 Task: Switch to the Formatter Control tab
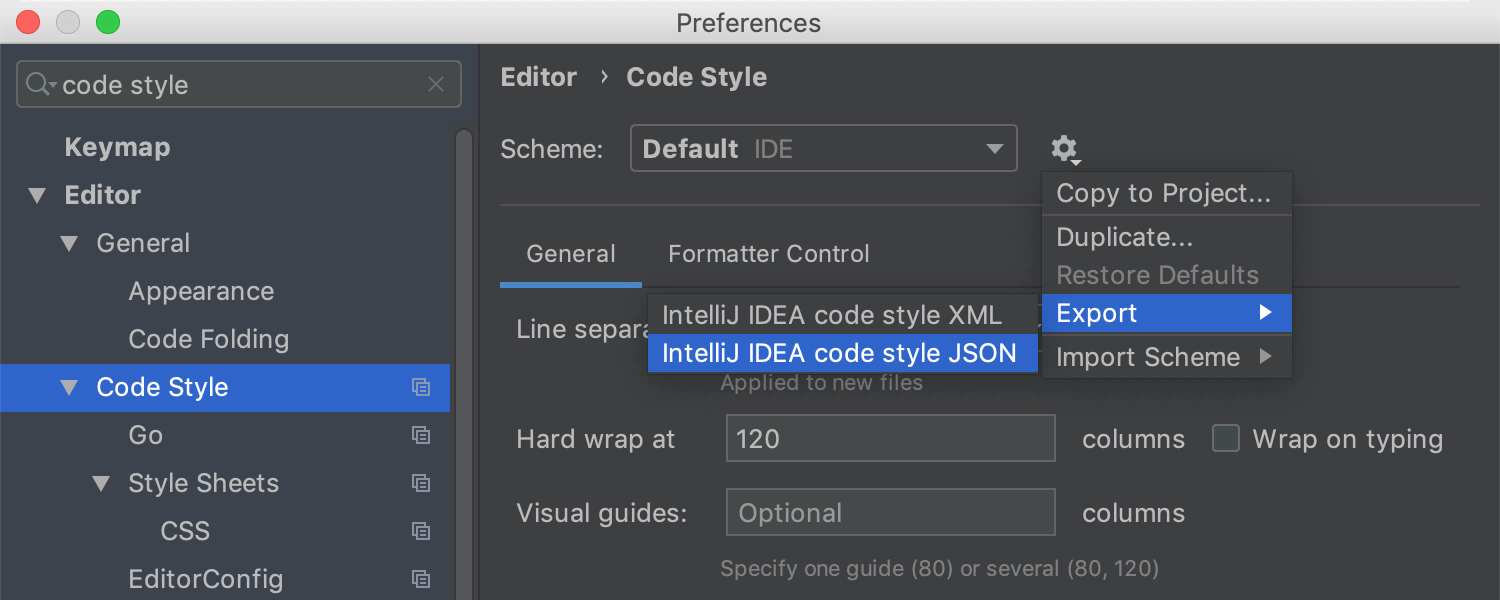coord(768,254)
